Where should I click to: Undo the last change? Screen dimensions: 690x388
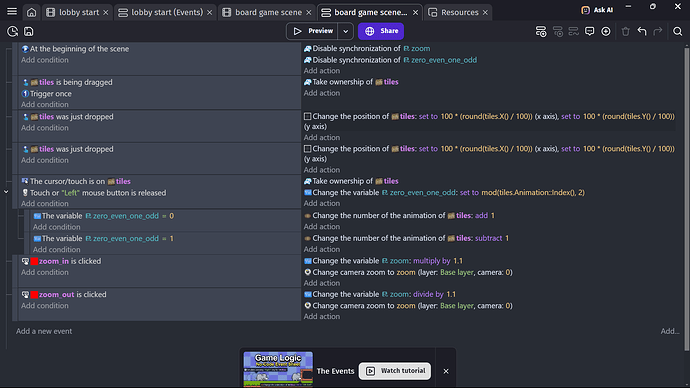(642, 31)
